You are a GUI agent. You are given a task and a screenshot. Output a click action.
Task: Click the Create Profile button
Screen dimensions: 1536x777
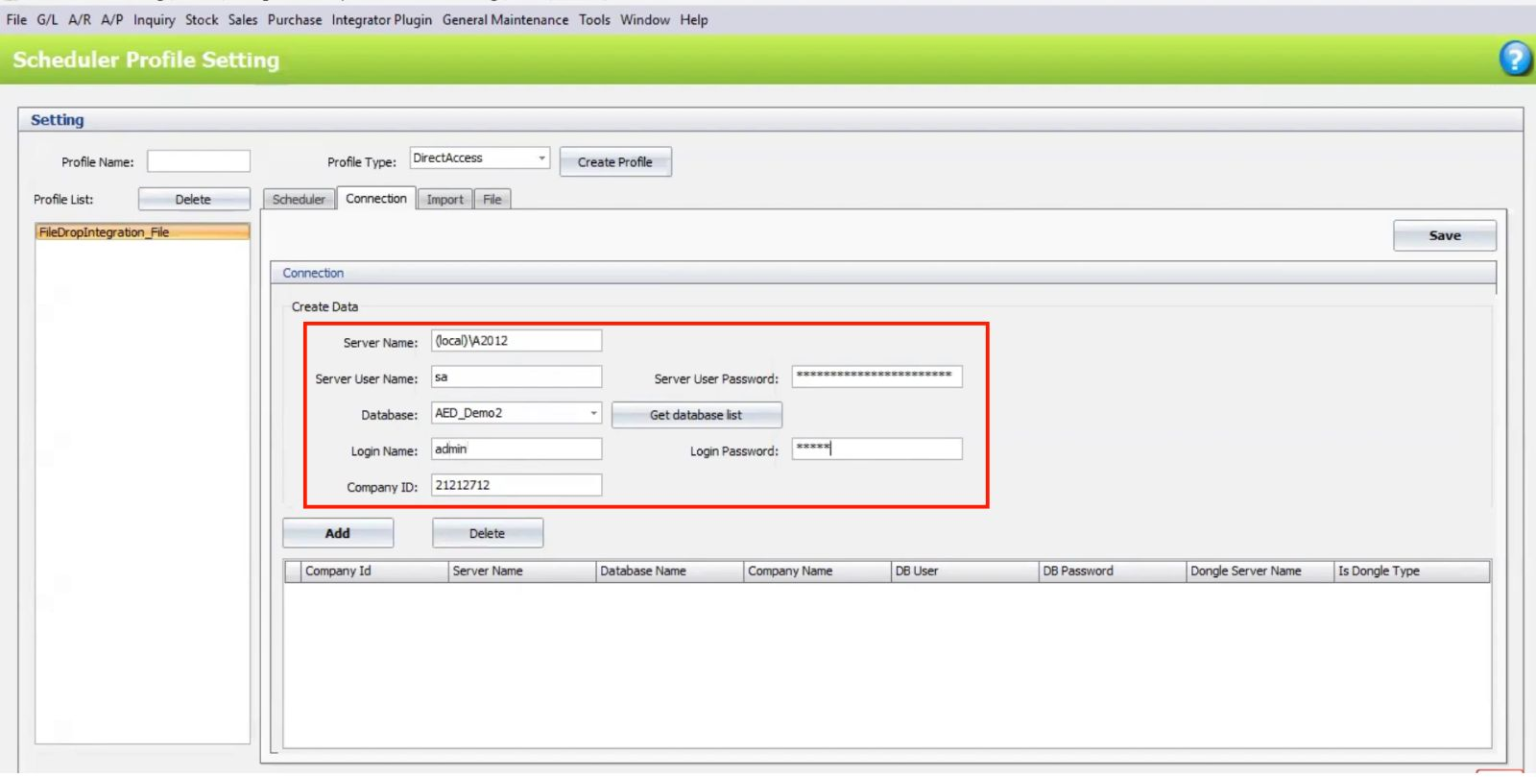[615, 162]
